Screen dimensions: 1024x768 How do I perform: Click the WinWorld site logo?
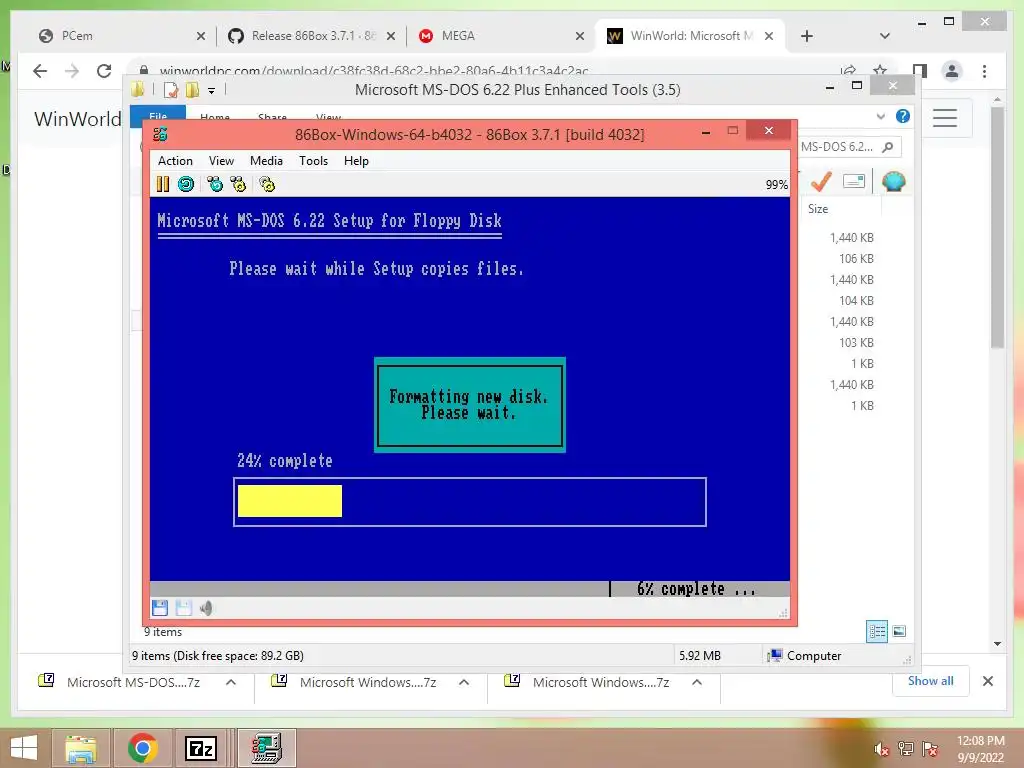pyautogui.click(x=78, y=119)
